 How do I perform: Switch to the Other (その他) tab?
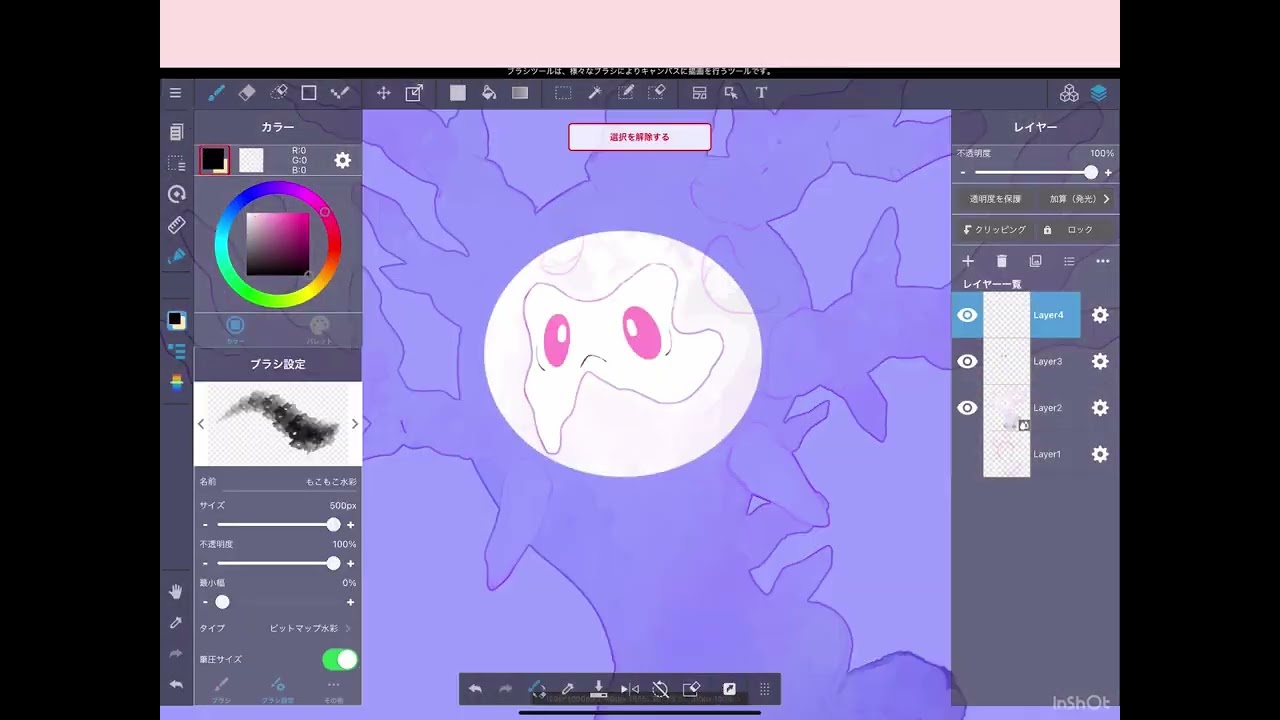333,691
